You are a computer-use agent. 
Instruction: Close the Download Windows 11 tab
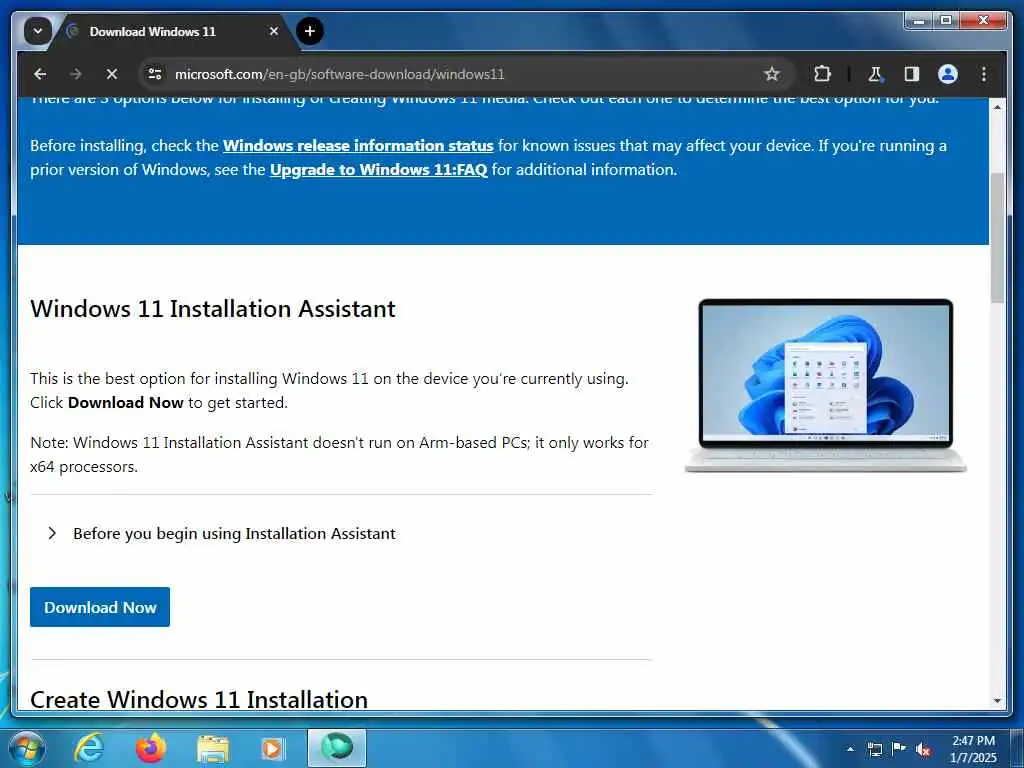point(274,31)
